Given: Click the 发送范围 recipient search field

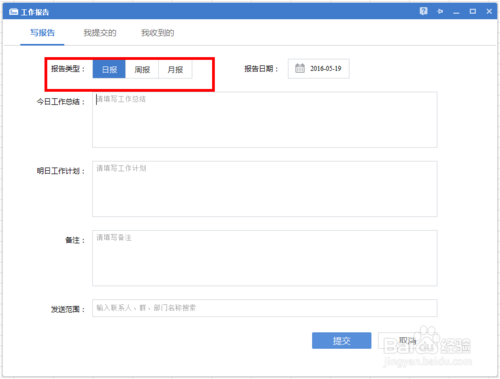Looking at the screenshot, I should coord(265,308).
